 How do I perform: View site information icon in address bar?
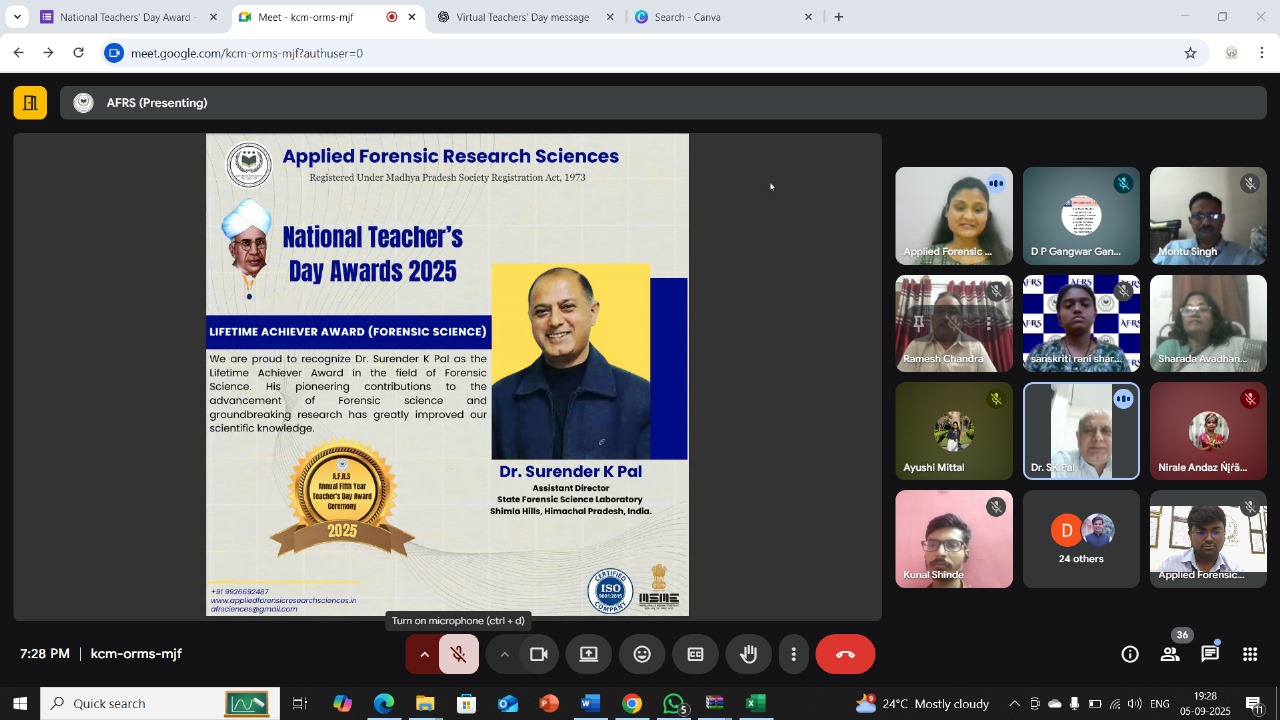[x=114, y=53]
